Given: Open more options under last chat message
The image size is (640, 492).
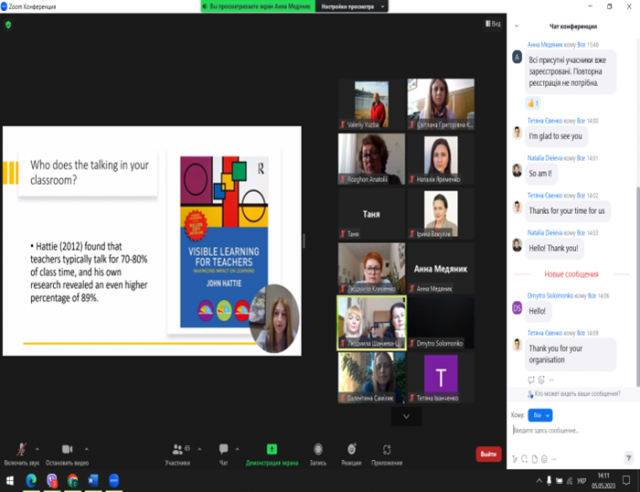Looking at the screenshot, I should [x=551, y=380].
